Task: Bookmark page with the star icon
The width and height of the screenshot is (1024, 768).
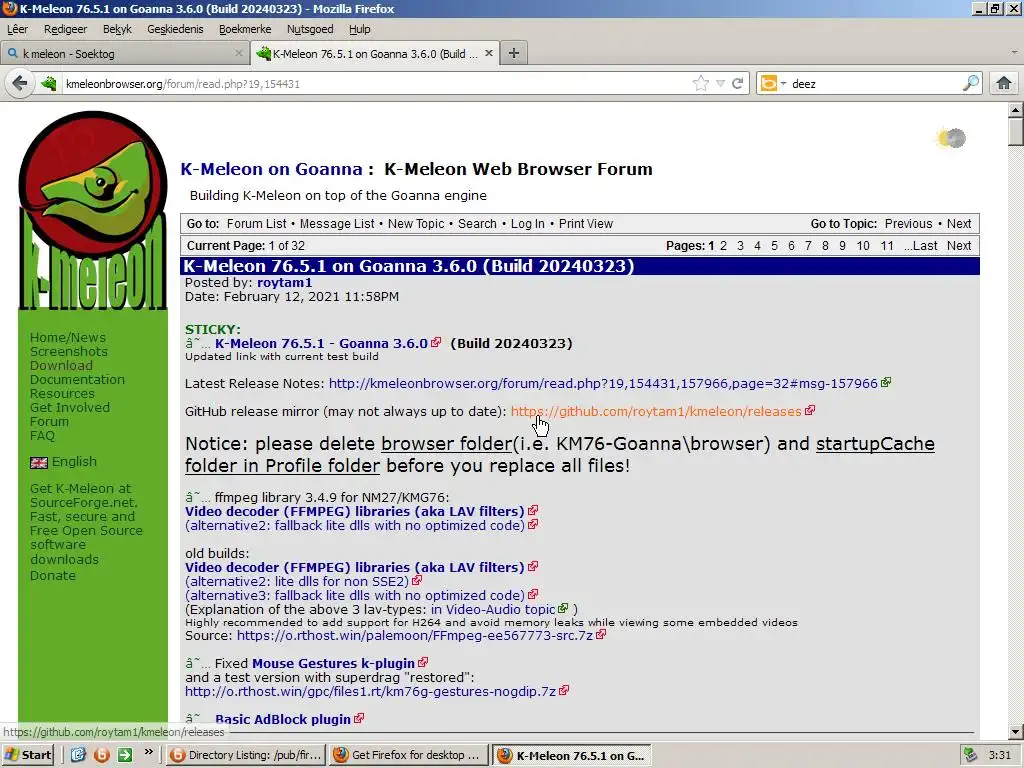Action: point(701,84)
